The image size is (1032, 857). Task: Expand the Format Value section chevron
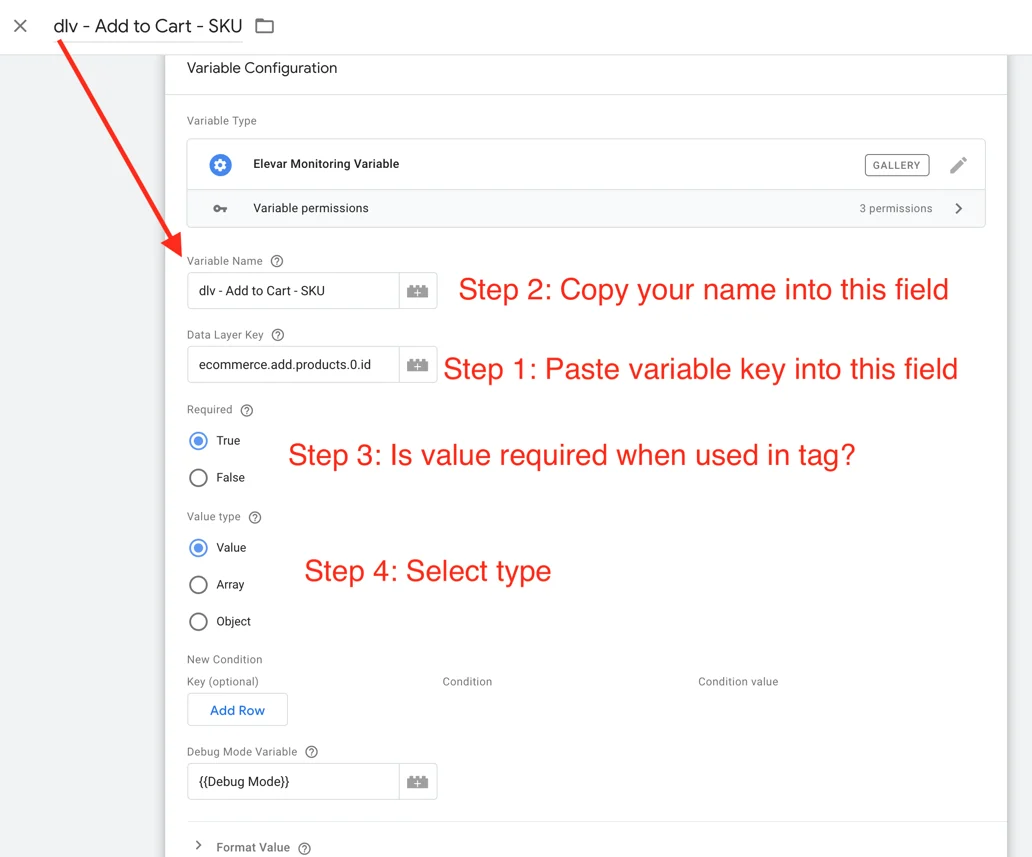coord(199,846)
